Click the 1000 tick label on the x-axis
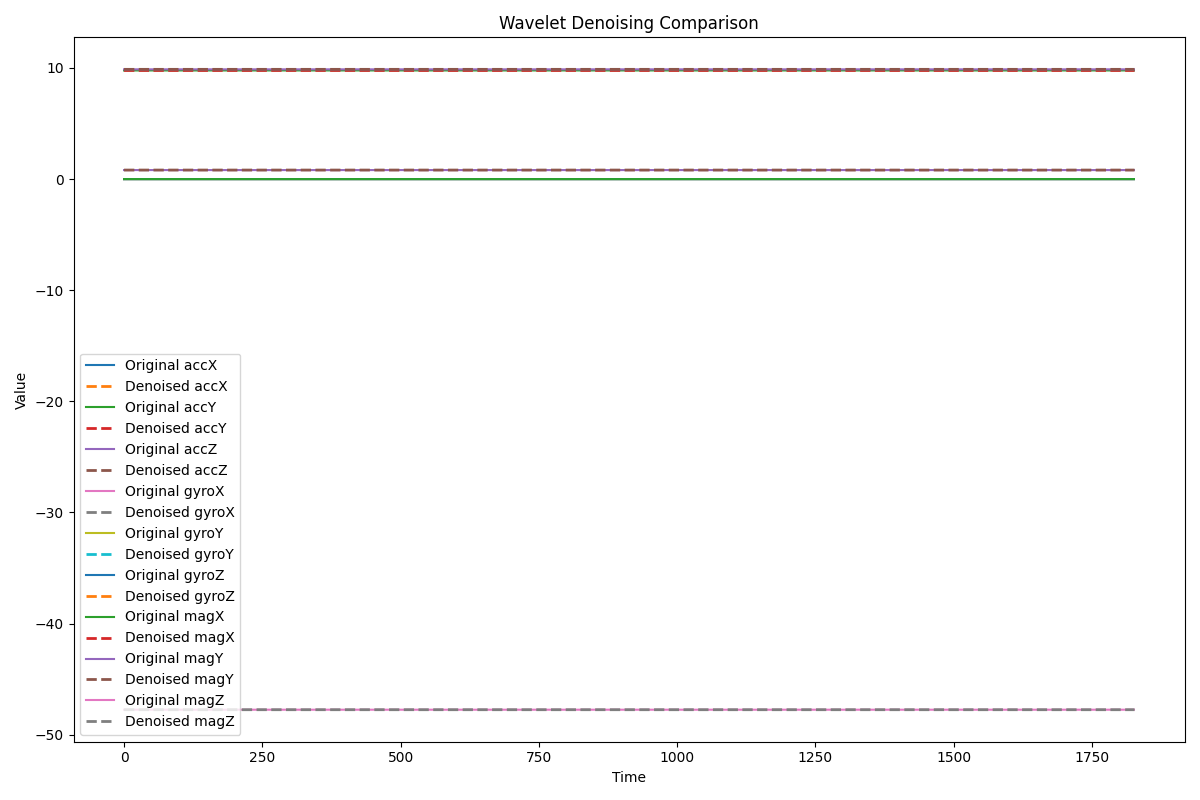Screen dimensions: 1200x800 point(677,758)
